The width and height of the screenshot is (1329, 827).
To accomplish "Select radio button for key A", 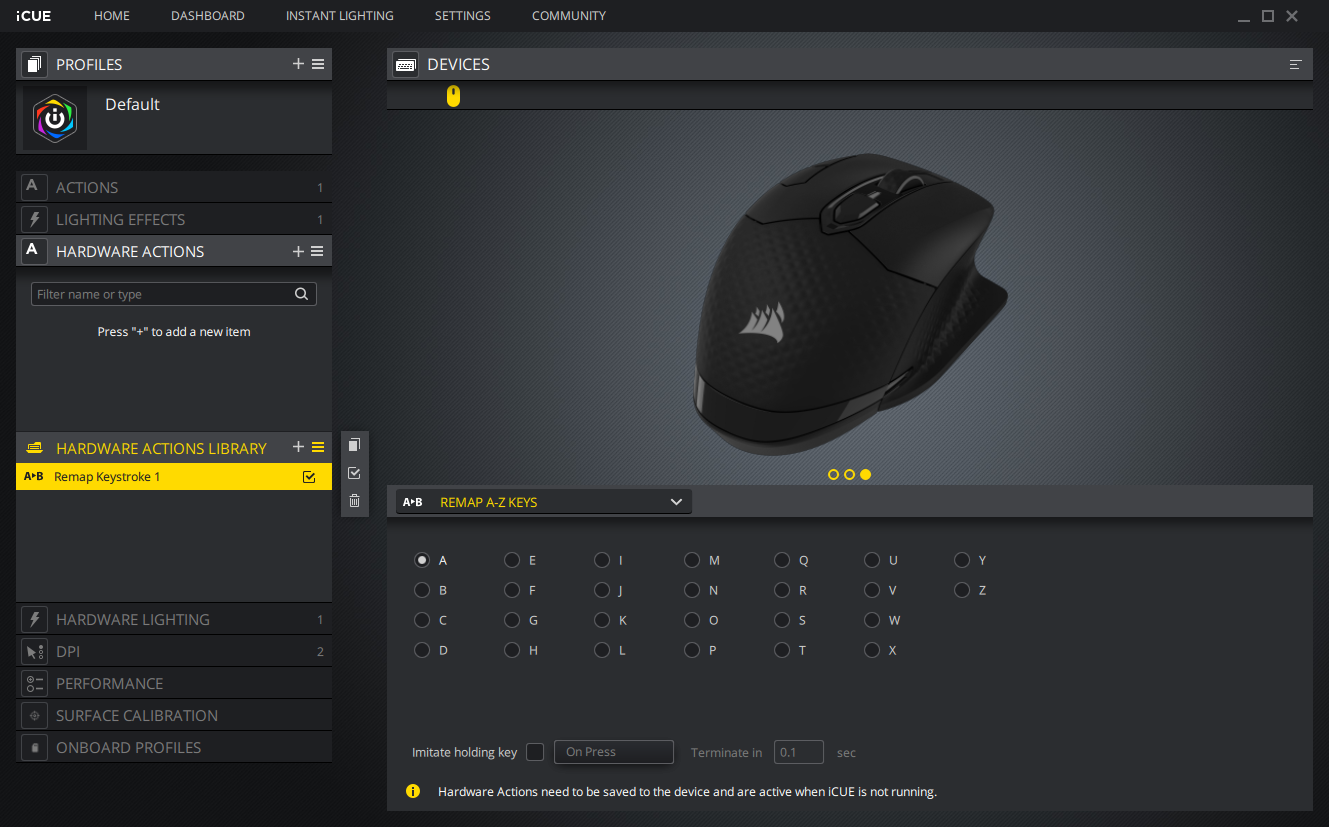I will [422, 561].
